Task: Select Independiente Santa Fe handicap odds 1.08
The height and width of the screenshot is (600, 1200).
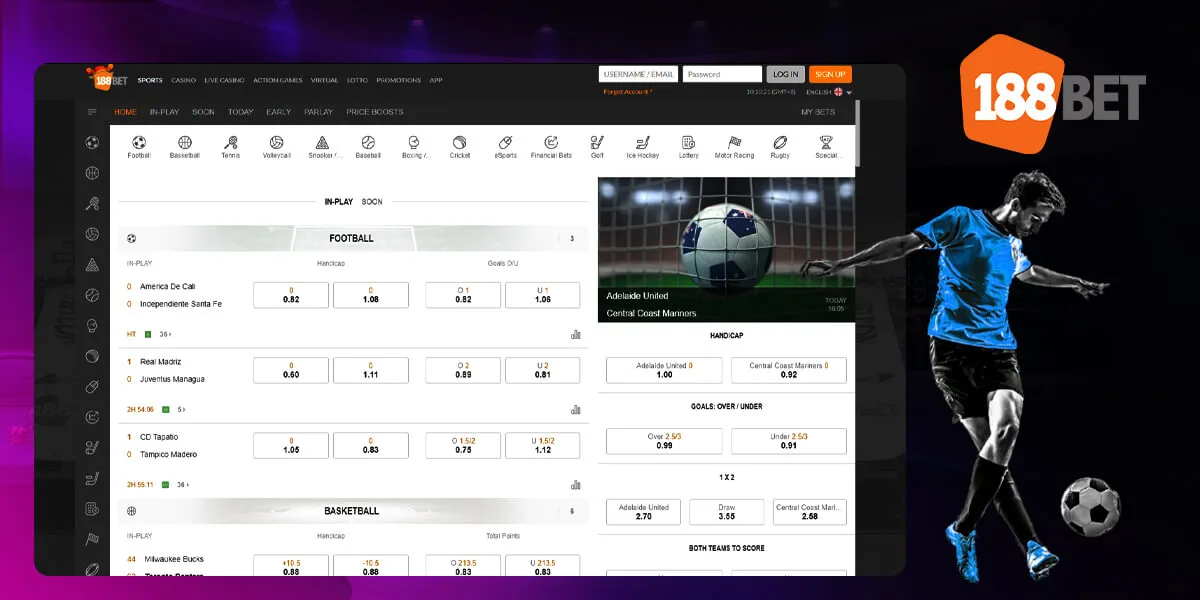Action: [371, 295]
